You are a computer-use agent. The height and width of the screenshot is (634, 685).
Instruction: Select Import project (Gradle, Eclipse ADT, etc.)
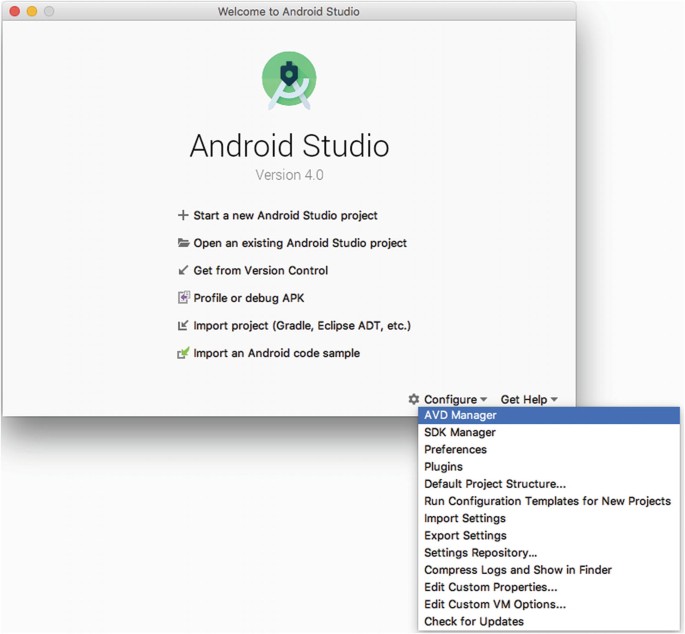pyautogui.click(x=302, y=325)
